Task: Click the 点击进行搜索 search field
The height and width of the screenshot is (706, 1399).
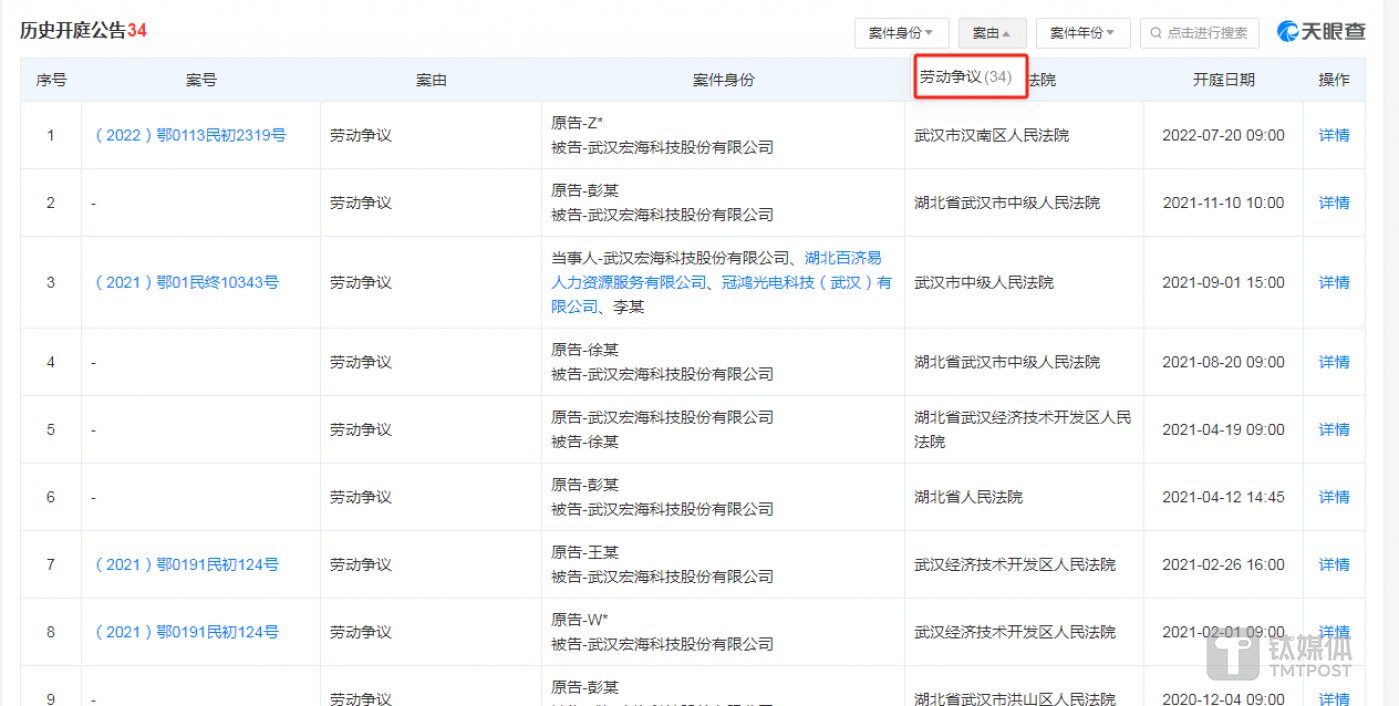Action: pos(1207,33)
